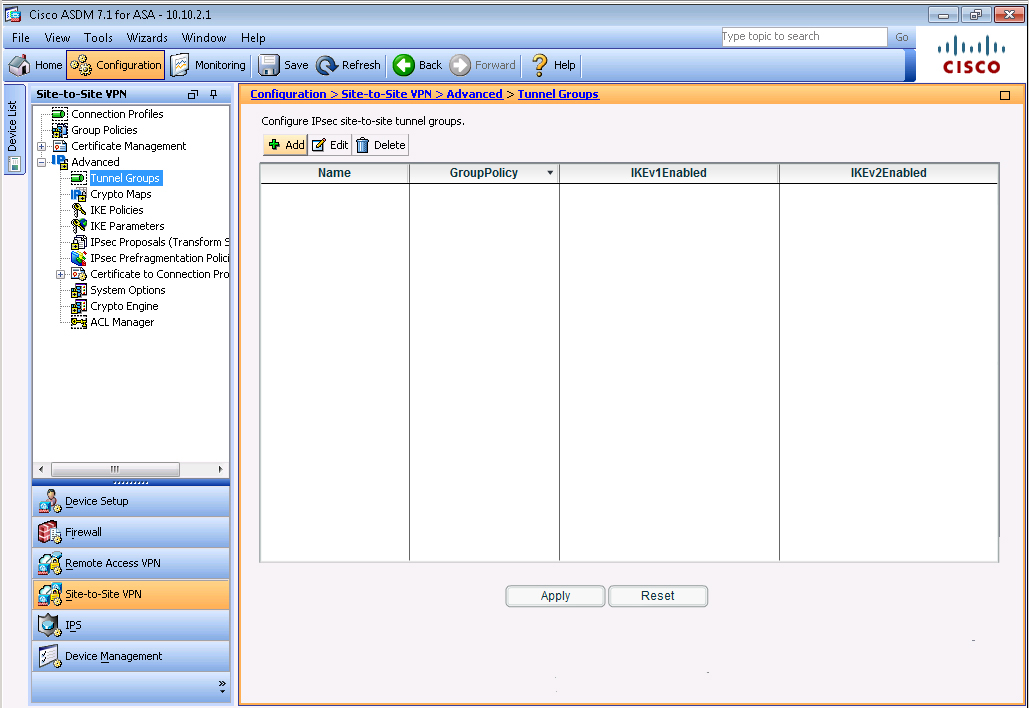Open the Tools menu
The width and height of the screenshot is (1029, 708).
(x=98, y=38)
